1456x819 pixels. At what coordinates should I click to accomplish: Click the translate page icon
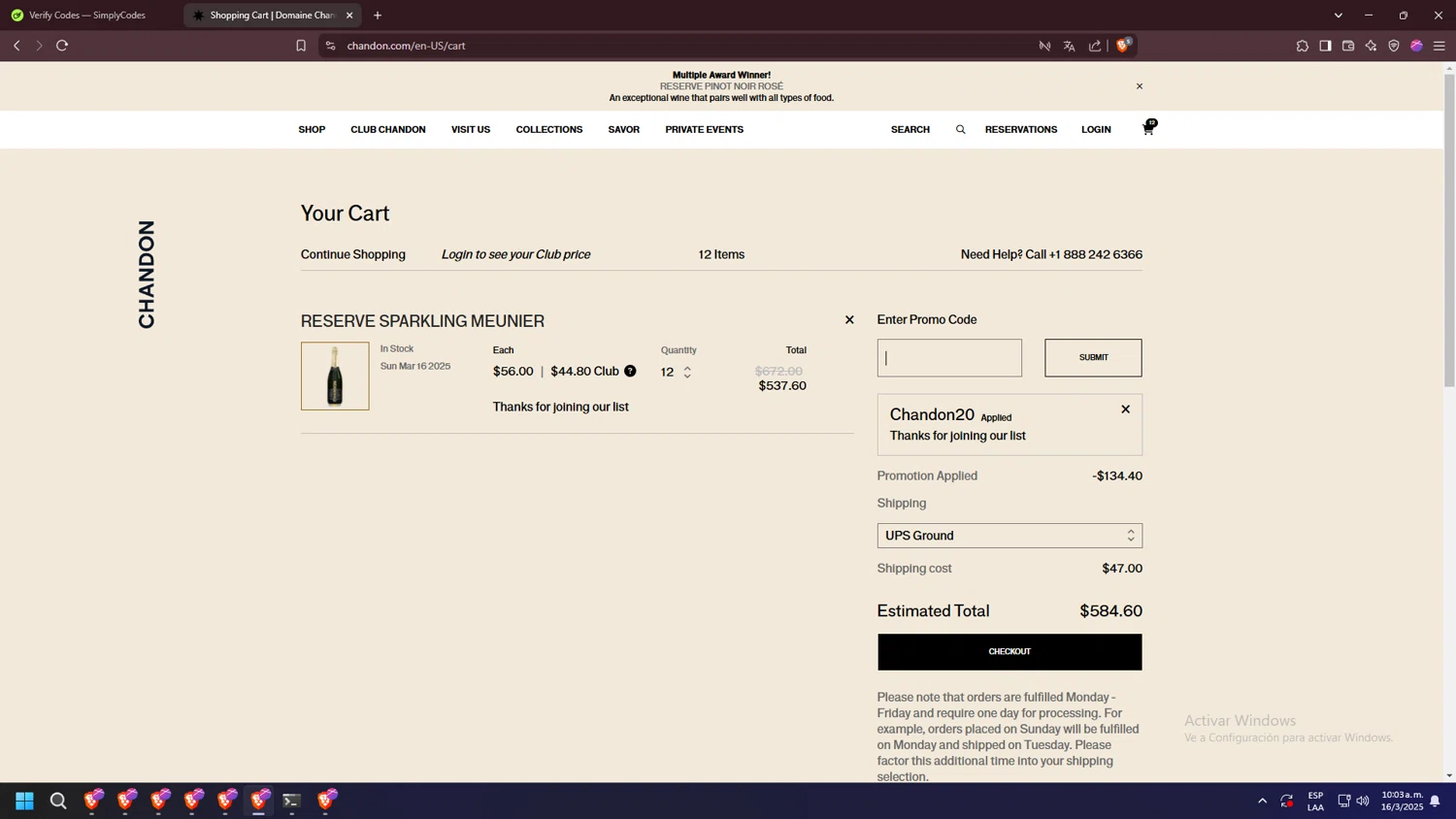1069,46
